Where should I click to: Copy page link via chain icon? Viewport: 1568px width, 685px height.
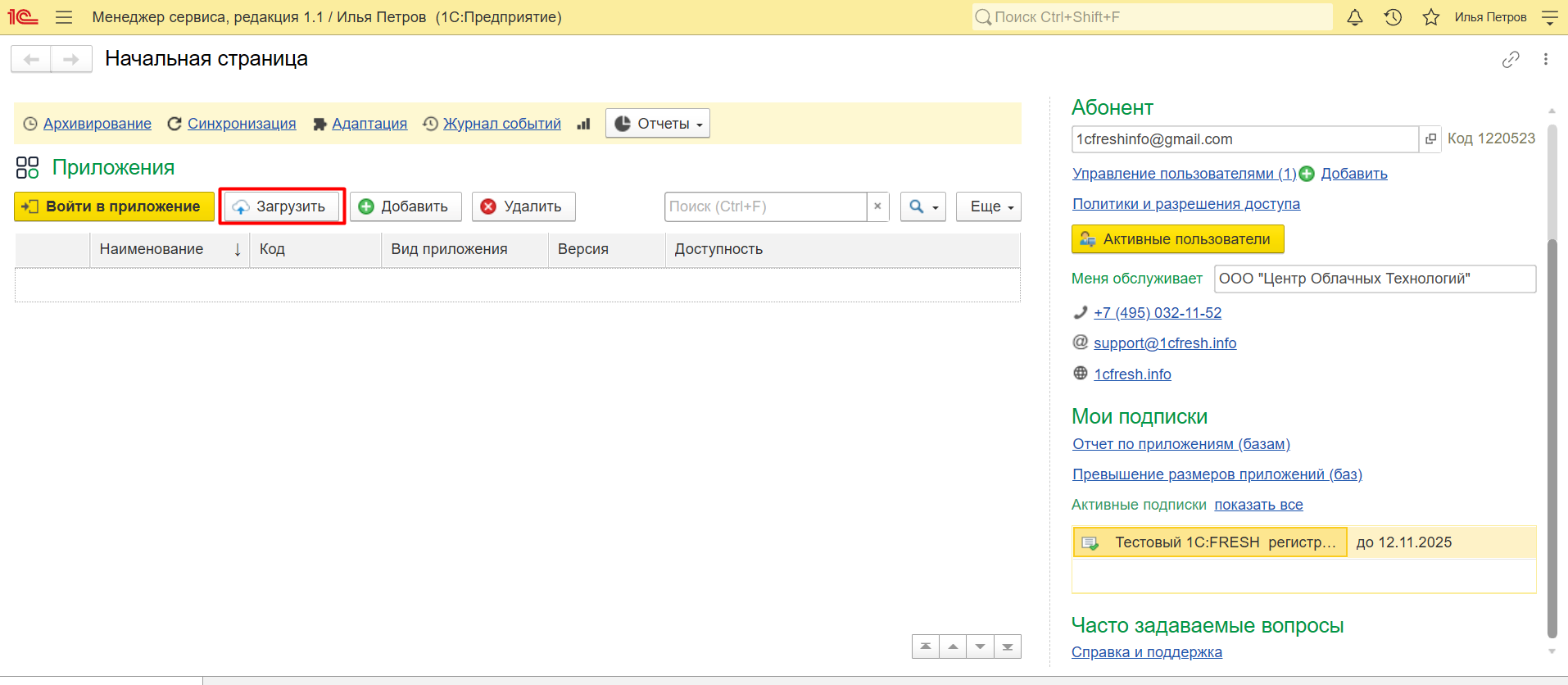pyautogui.click(x=1511, y=59)
